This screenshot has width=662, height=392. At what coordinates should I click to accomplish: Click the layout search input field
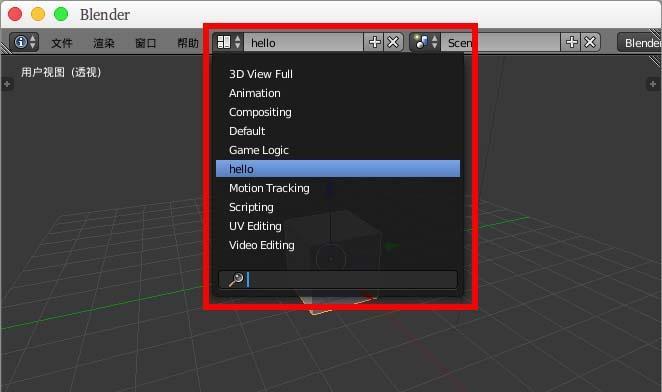tap(338, 280)
